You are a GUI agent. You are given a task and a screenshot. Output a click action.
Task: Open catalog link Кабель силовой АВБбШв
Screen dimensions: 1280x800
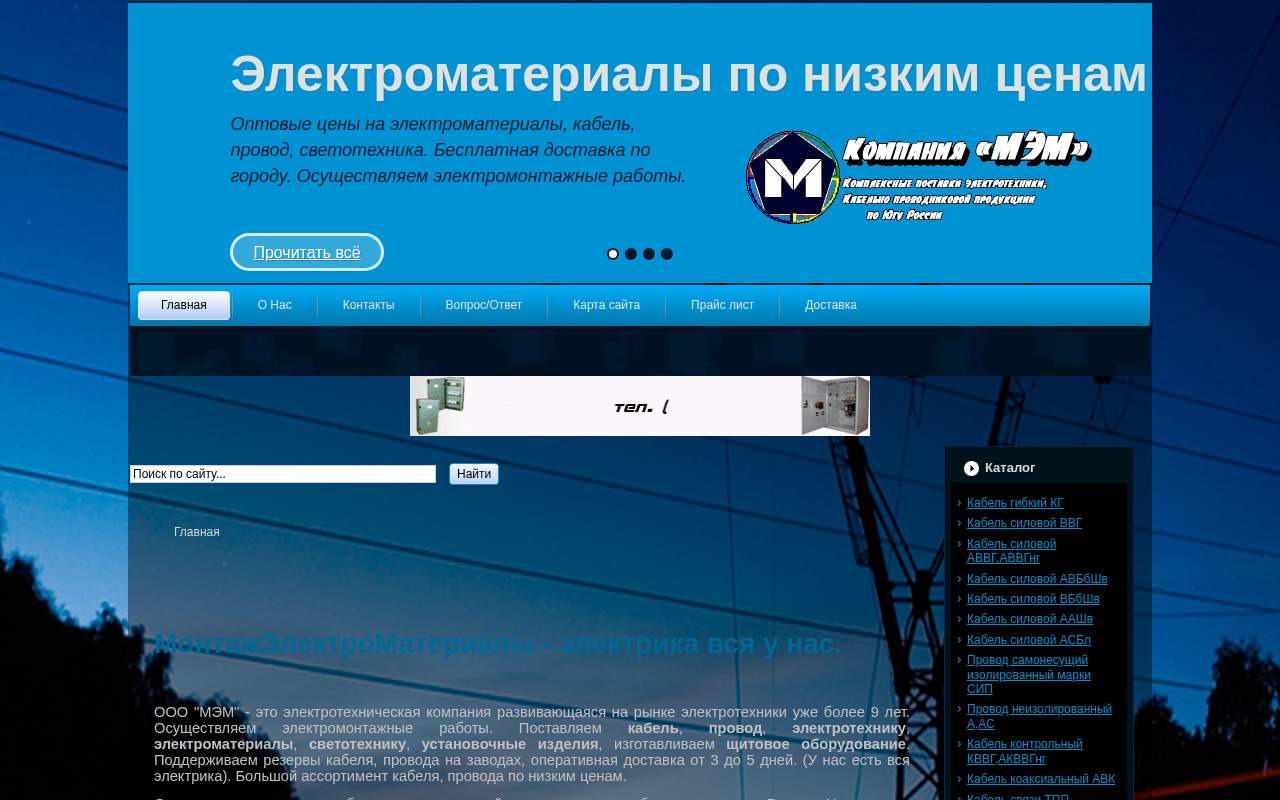coord(1037,579)
